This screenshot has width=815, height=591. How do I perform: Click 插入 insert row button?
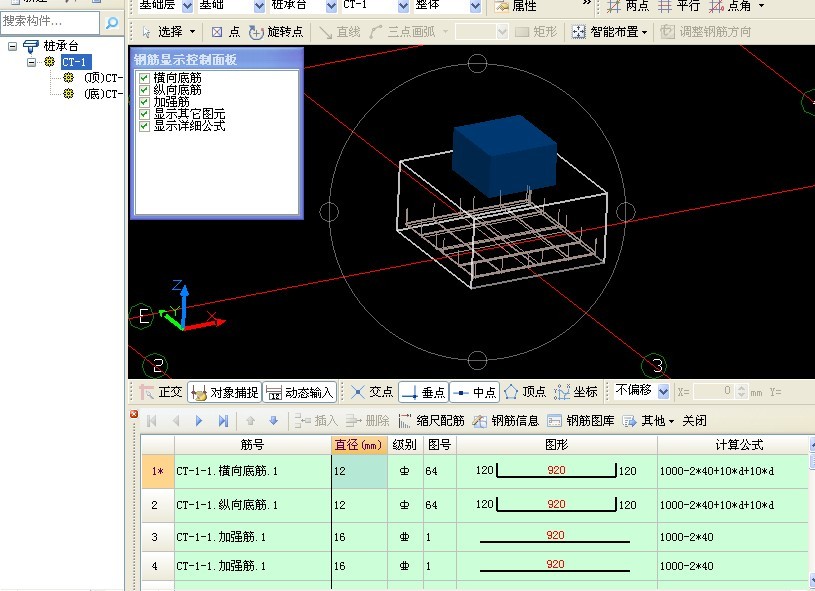316,421
